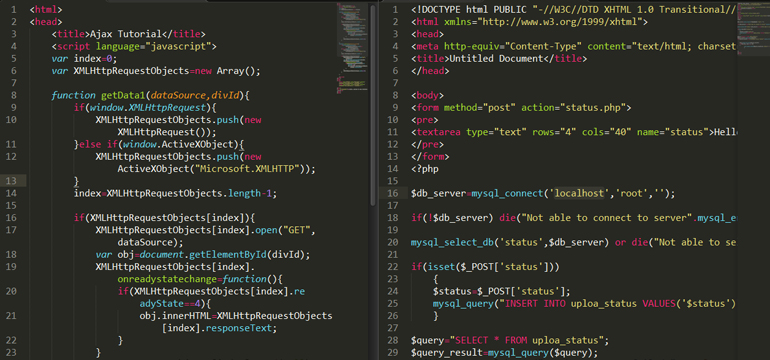This screenshot has height=360, width=770.
Task: Click the 'localhost' string in mysql_connect
Action: tap(578, 194)
